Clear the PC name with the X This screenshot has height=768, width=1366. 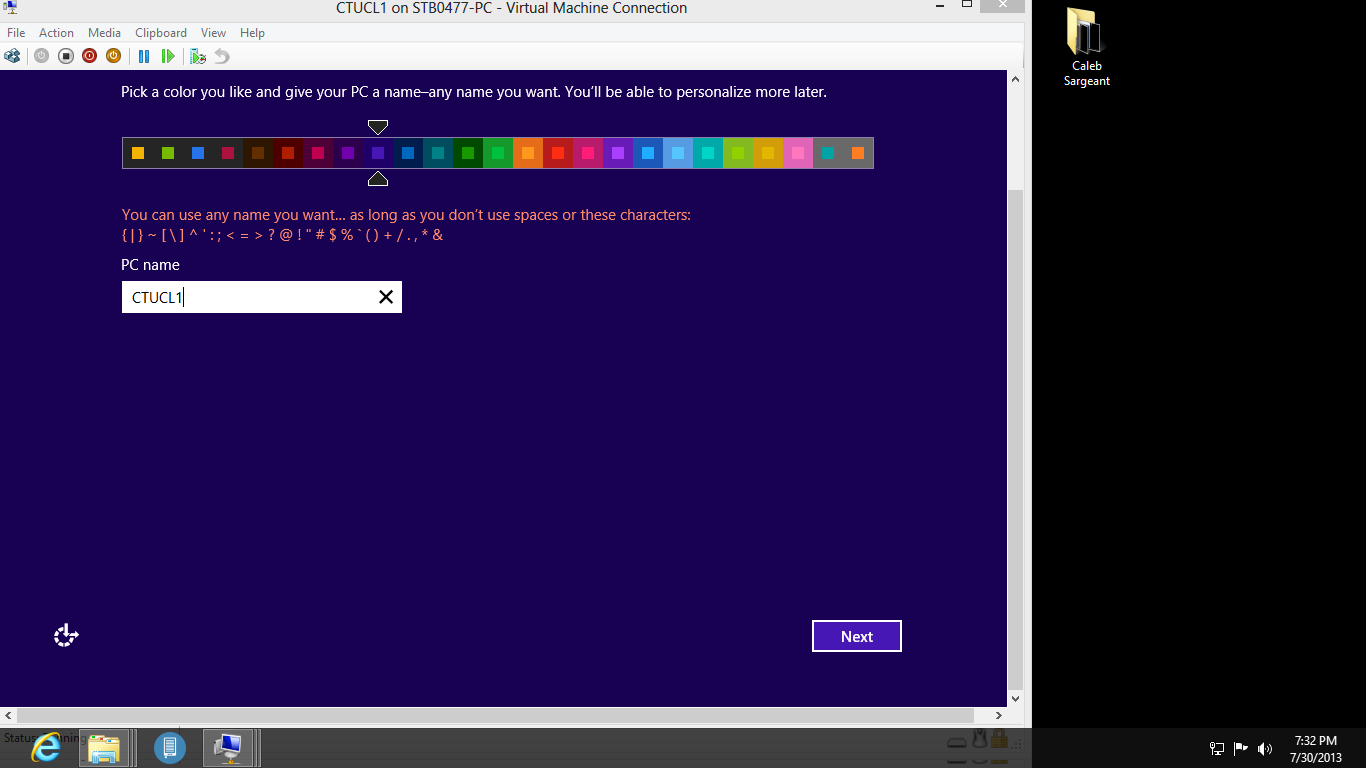pos(386,297)
